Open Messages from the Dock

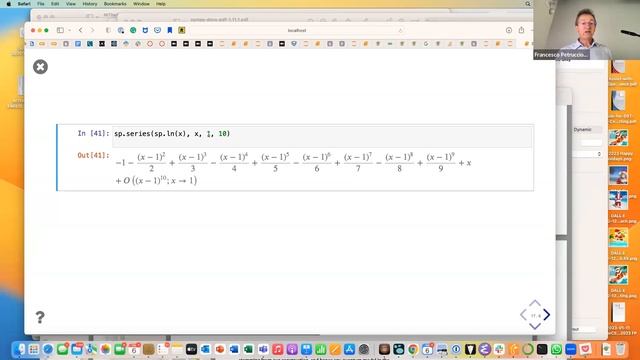point(62,349)
